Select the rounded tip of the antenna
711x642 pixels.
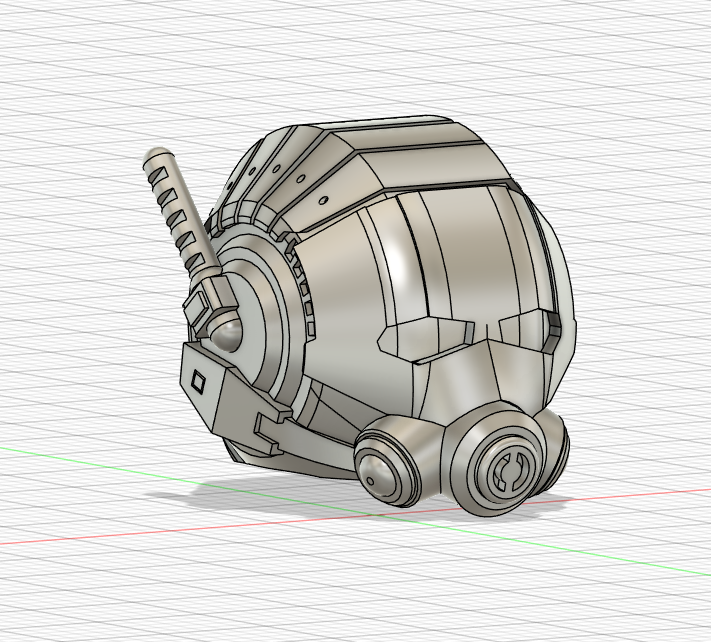(155, 156)
